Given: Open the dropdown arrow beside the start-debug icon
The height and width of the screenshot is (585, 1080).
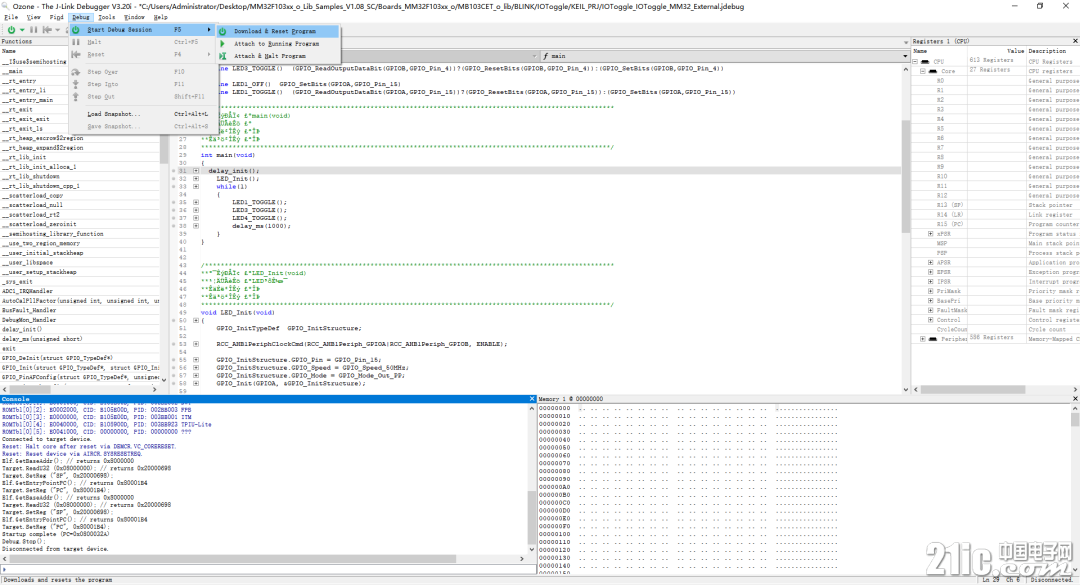Looking at the screenshot, I should (x=22, y=30).
